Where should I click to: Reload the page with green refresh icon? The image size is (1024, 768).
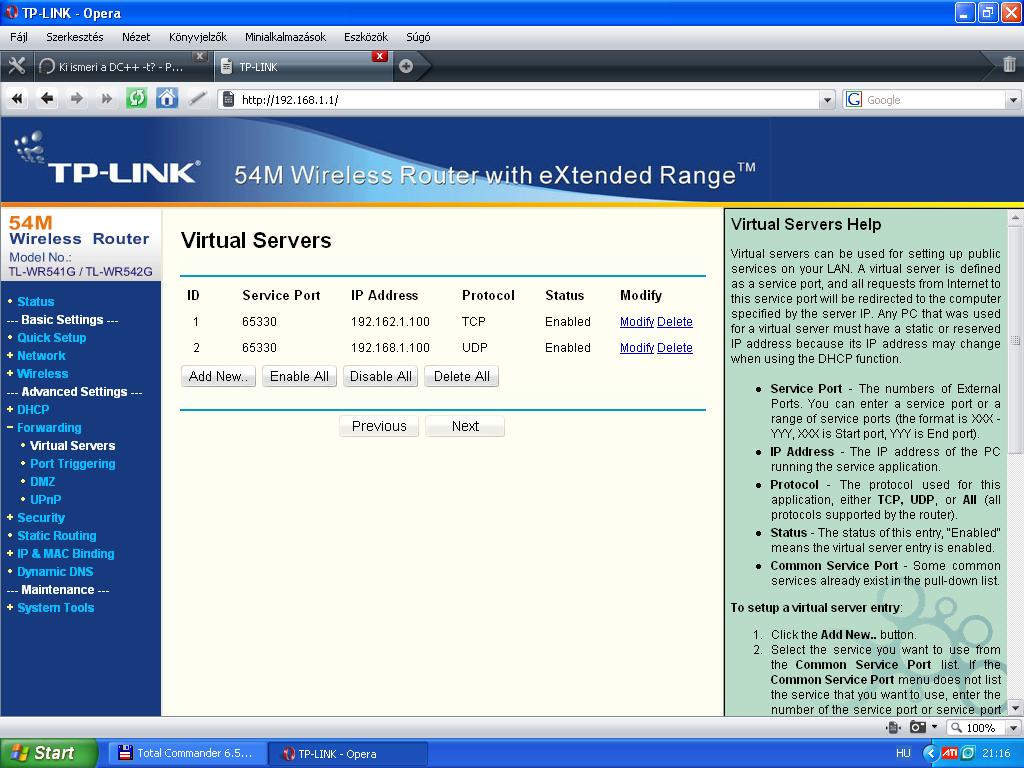(136, 99)
